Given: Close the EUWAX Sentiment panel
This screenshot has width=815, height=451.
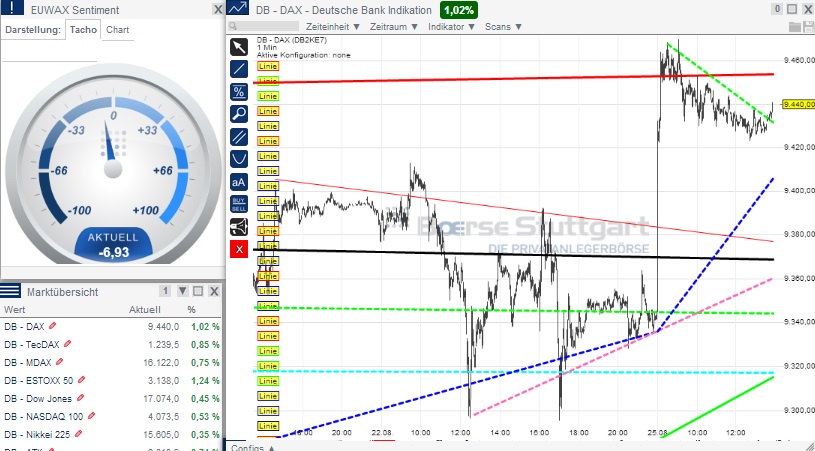Looking at the screenshot, I should pyautogui.click(x=218, y=9).
